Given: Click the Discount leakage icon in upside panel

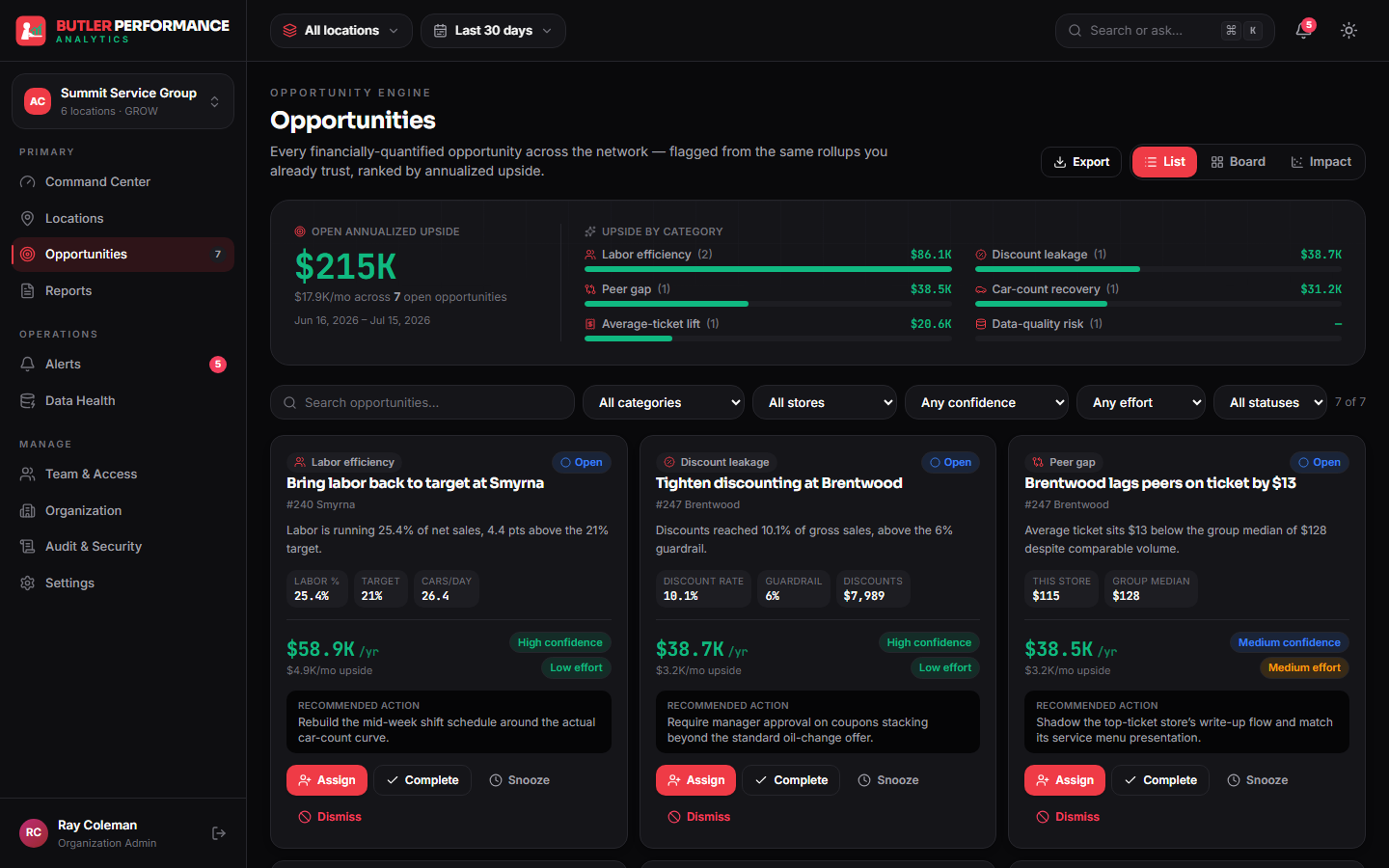Looking at the screenshot, I should pos(981,255).
